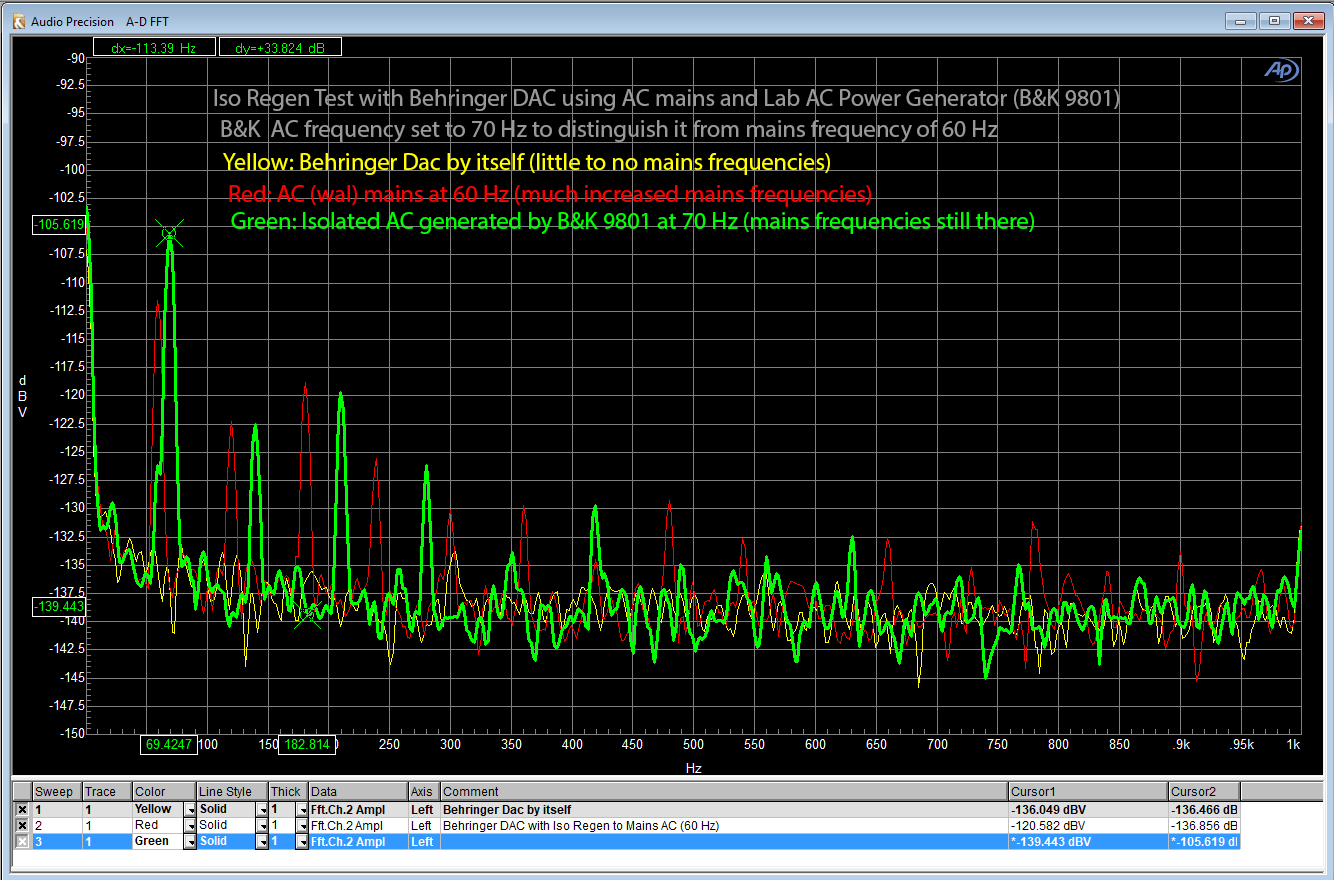Screen dimensions: 1334x880
Task: Select the 'Behringer Dac by itself' comment cell
Action: tap(724, 809)
